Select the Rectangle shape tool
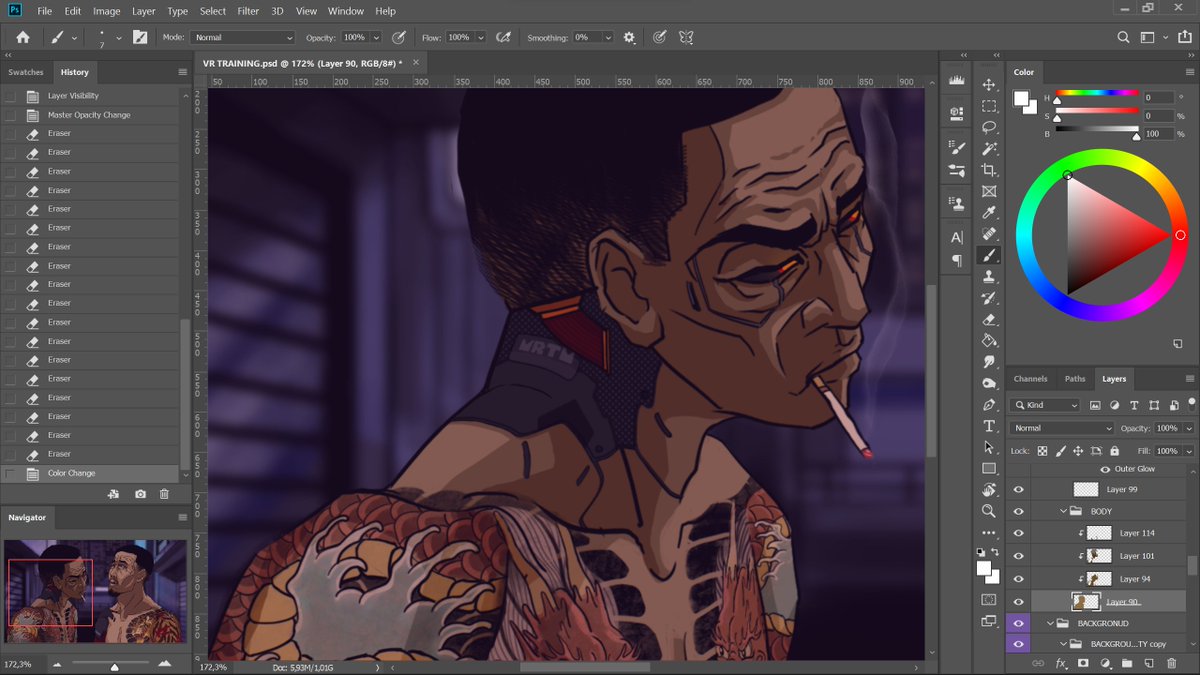1200x675 pixels. (x=989, y=468)
